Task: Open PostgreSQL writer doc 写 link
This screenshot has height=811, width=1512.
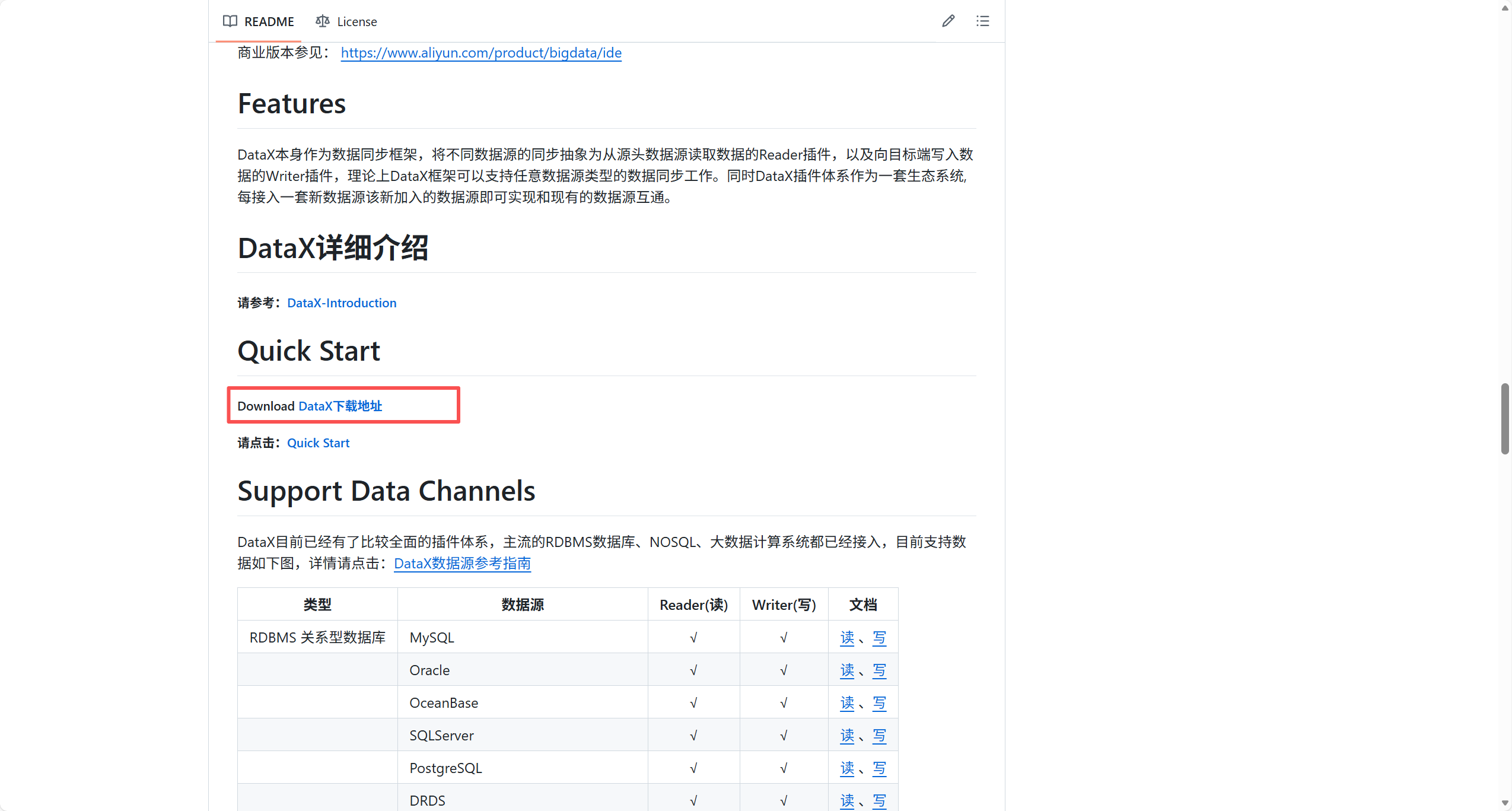Action: 879,768
